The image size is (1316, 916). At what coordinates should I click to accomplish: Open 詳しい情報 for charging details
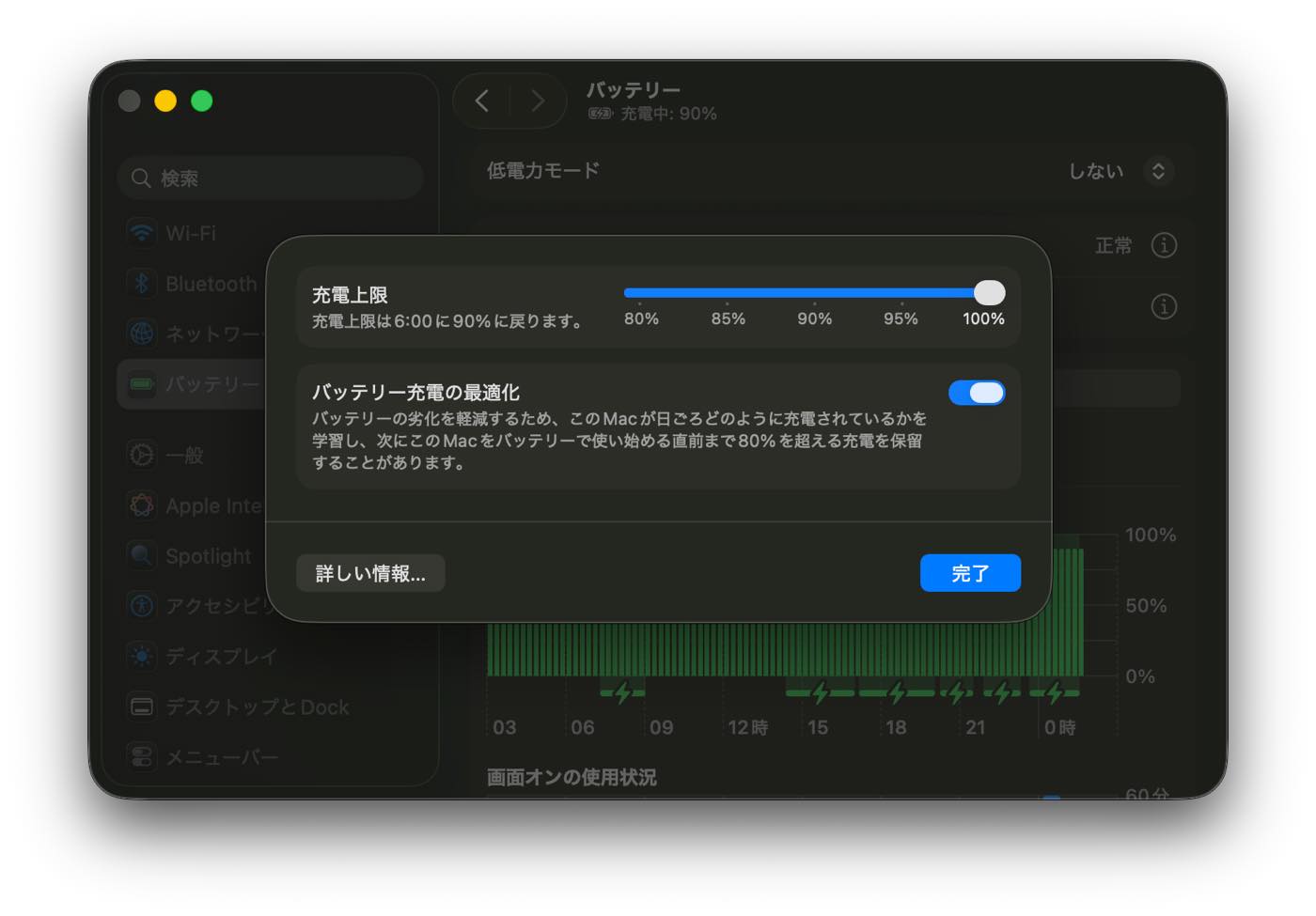tap(370, 573)
